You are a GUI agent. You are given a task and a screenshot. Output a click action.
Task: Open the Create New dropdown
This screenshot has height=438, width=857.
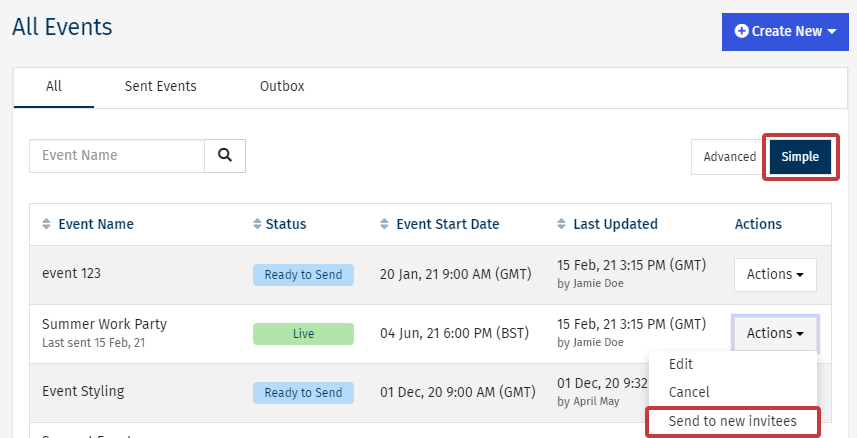pyautogui.click(x=785, y=31)
